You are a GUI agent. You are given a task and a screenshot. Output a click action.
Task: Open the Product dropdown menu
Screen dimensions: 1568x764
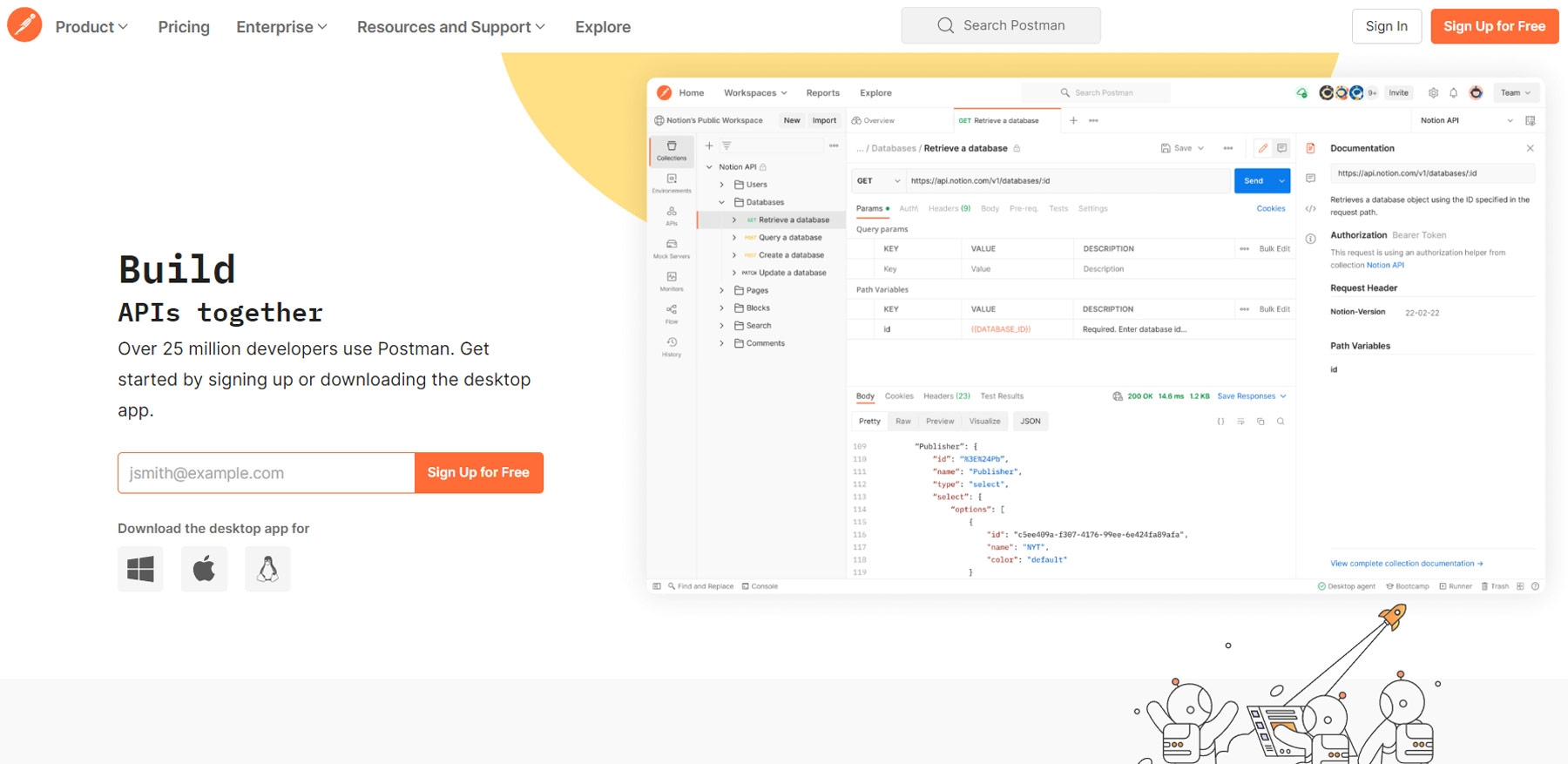pyautogui.click(x=91, y=27)
